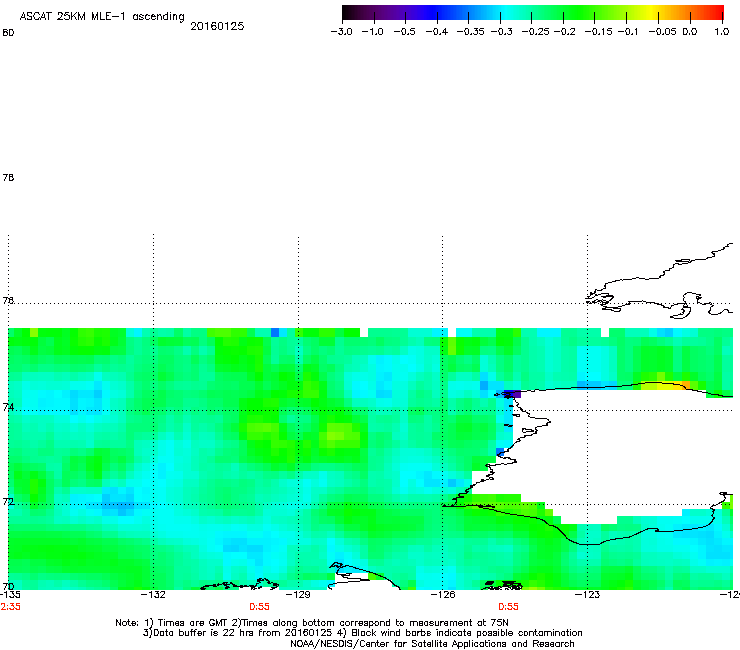Click the orange data cell near the coastline

(686, 385)
